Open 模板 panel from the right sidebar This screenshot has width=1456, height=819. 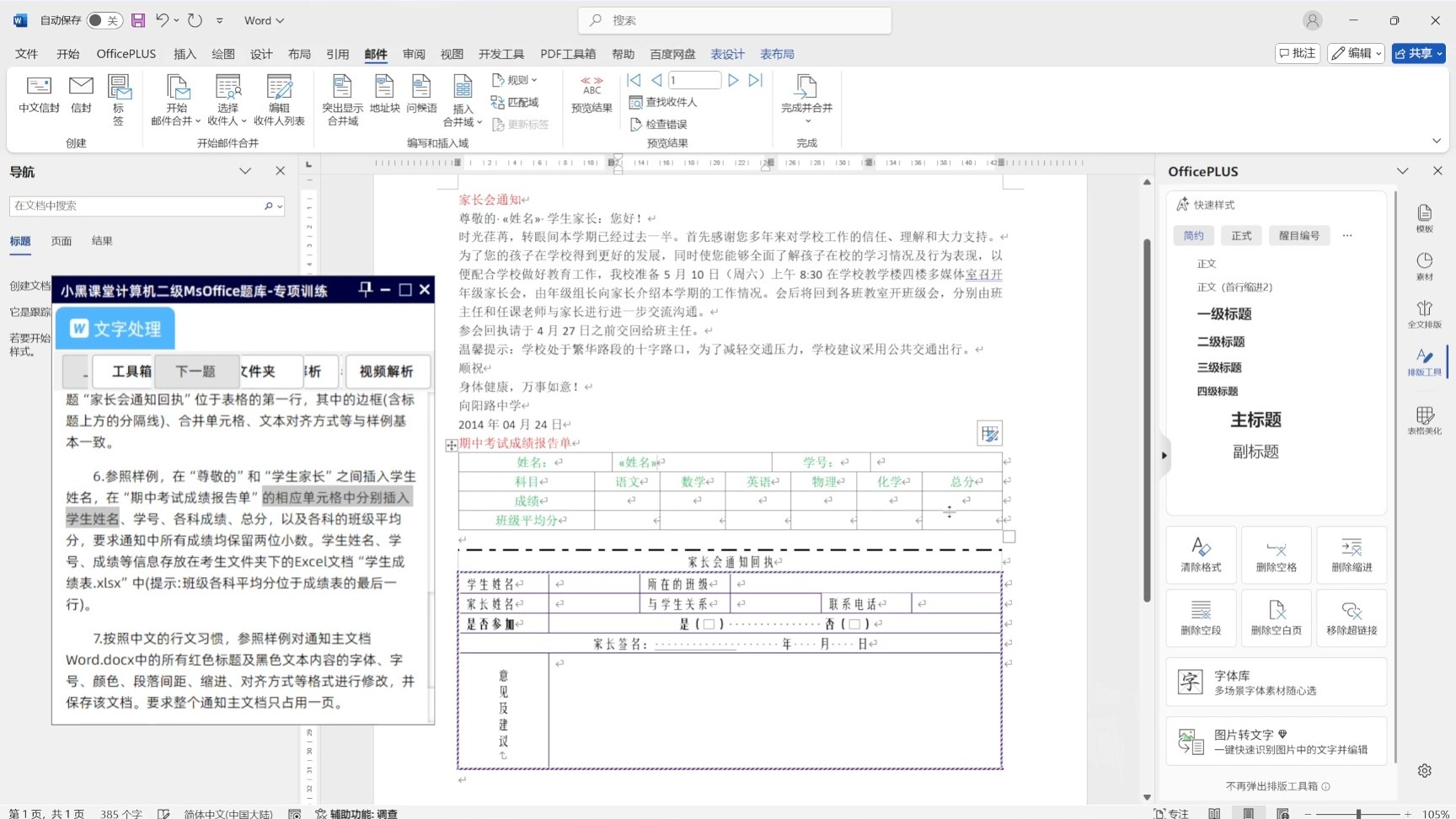(x=1424, y=217)
